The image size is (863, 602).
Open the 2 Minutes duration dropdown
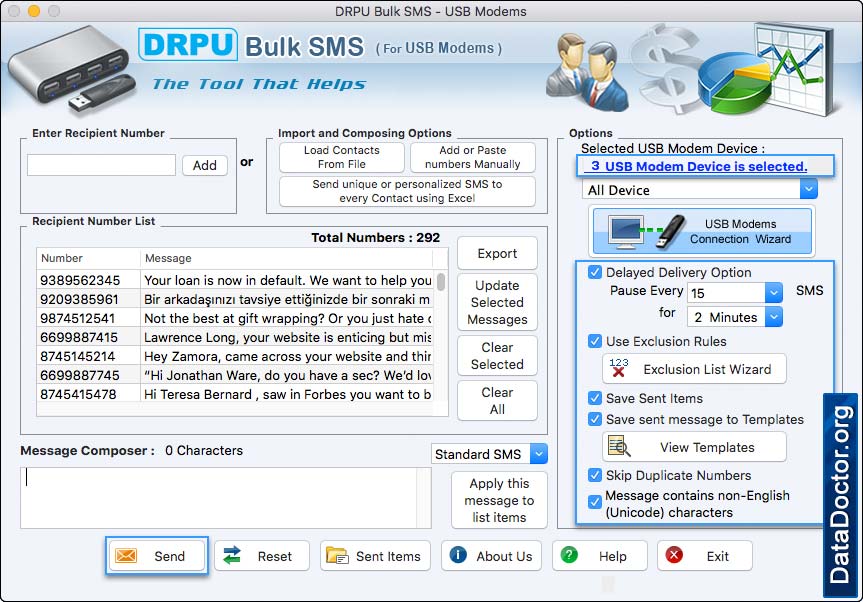coord(735,317)
